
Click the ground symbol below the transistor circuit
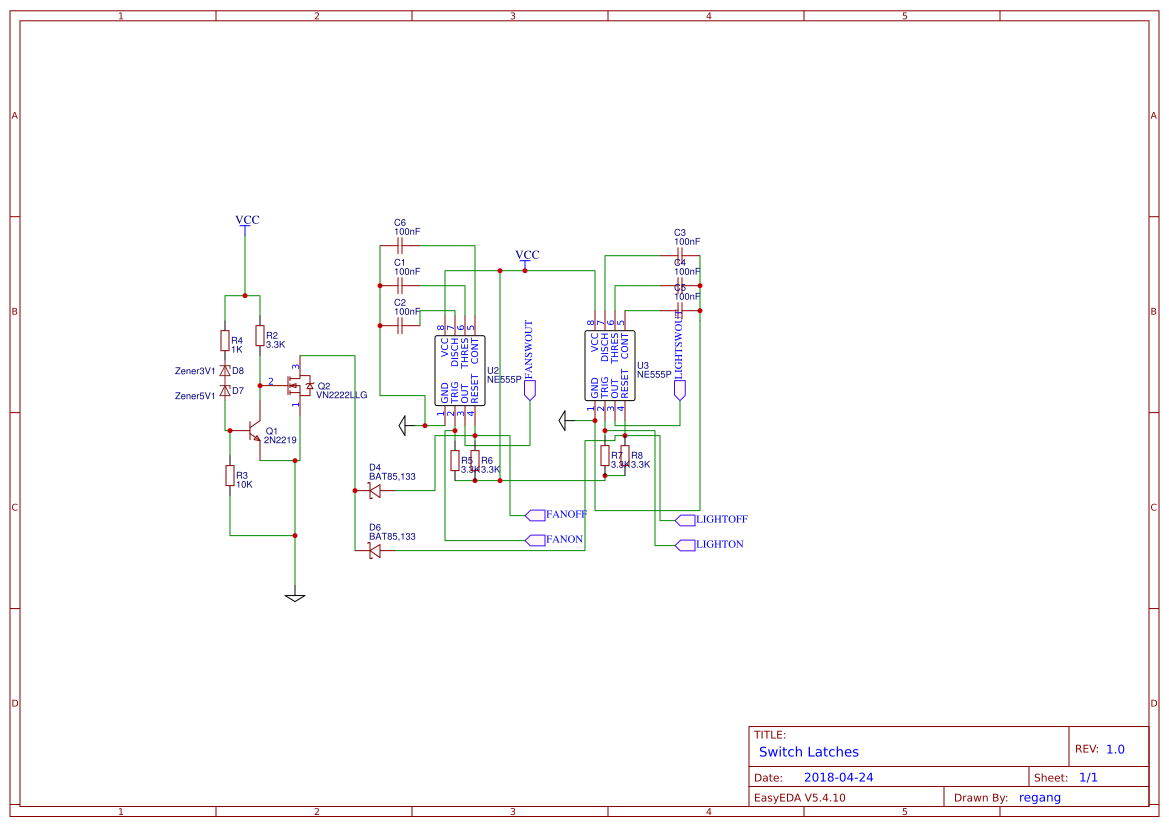click(x=295, y=595)
